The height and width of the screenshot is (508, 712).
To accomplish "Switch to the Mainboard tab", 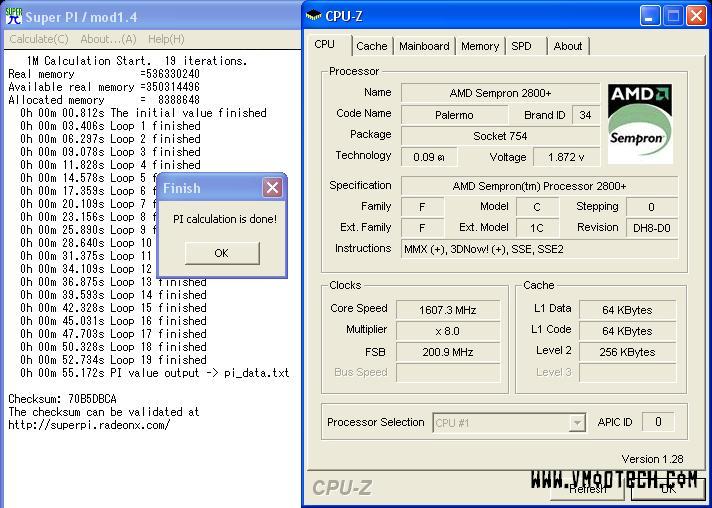I will tap(424, 46).
